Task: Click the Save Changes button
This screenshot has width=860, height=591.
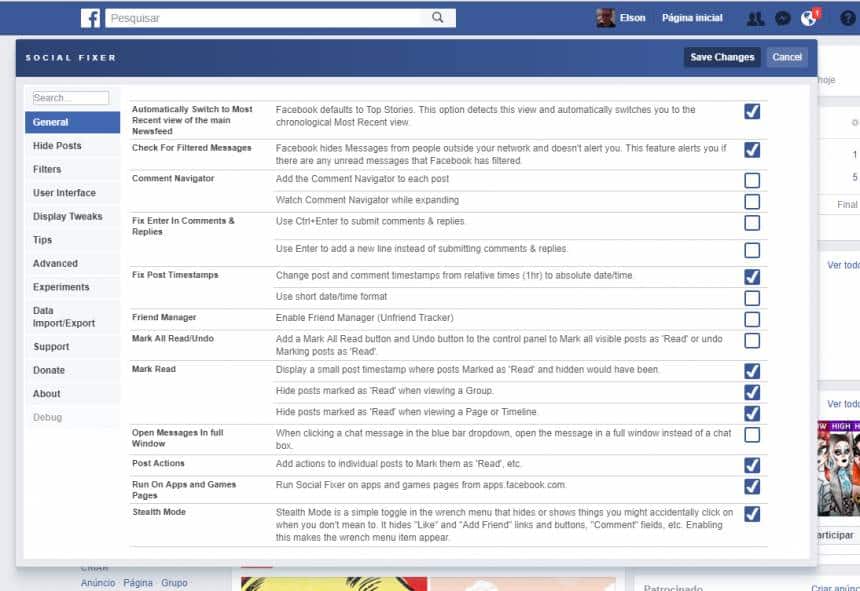Action: point(722,57)
